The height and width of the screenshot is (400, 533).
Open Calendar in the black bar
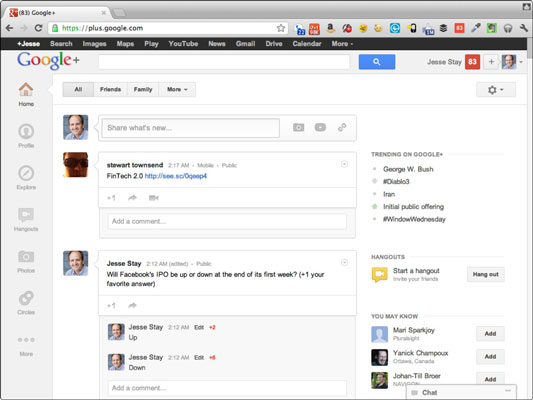tap(307, 44)
